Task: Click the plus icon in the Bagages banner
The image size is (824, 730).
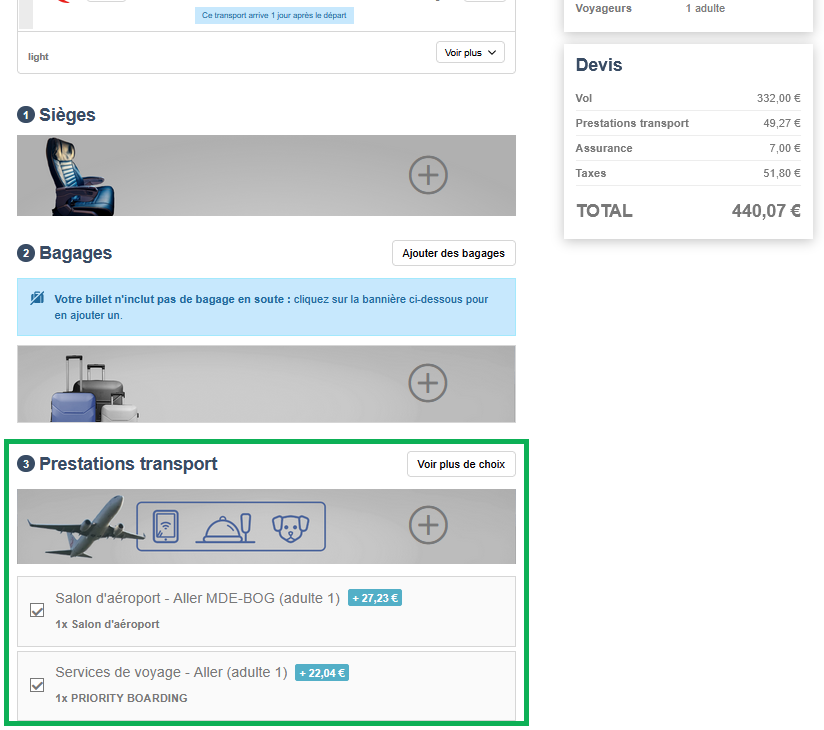Action: point(428,383)
